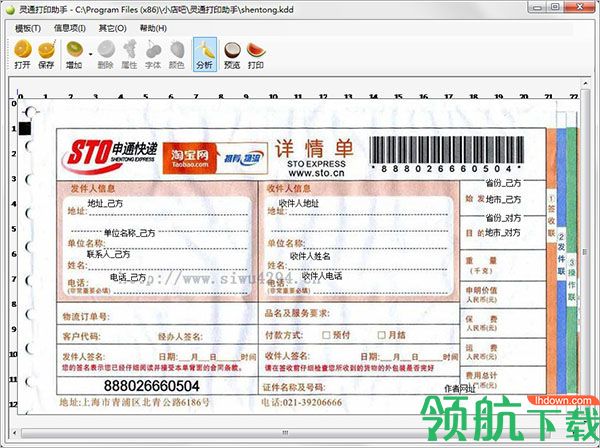Click the horizontal scrollbar left arrow
The width and height of the screenshot is (600, 448).
click(x=15, y=433)
